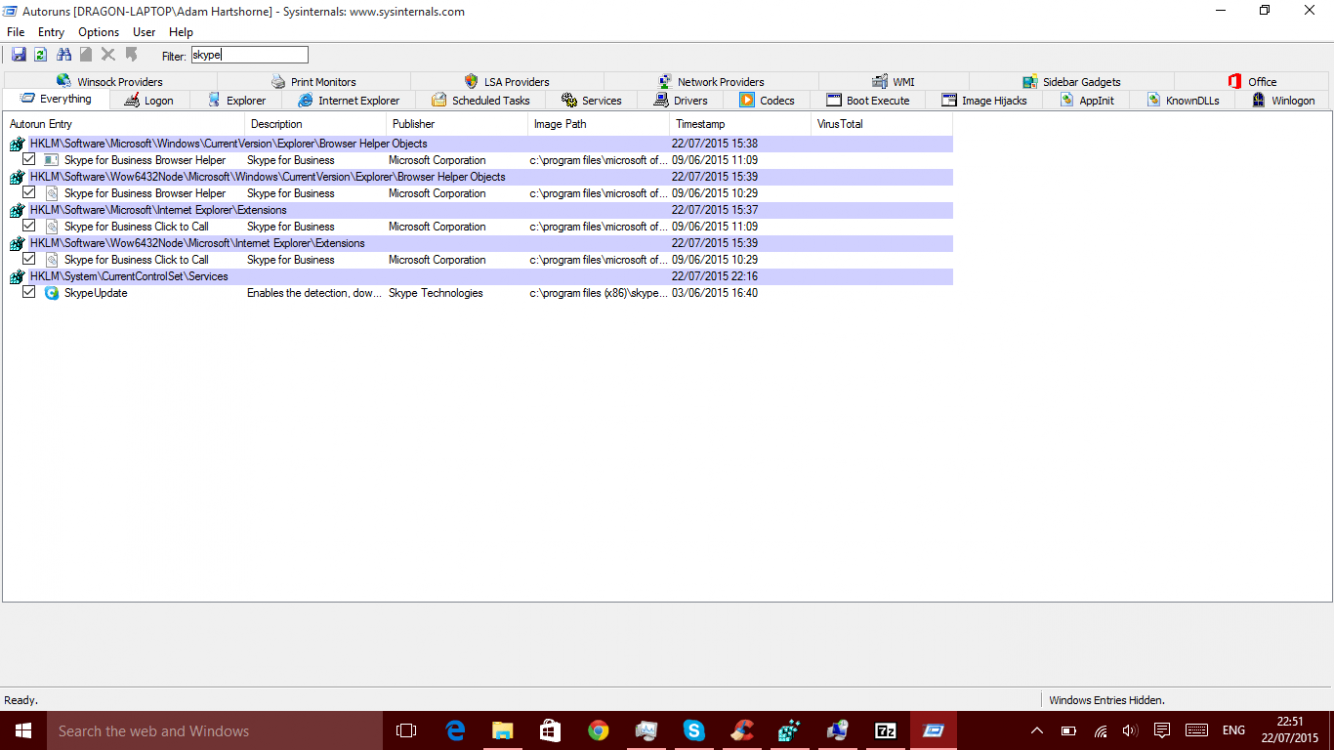Click the Refresh toolbar icon
Screen dimensions: 1334x750
40,55
